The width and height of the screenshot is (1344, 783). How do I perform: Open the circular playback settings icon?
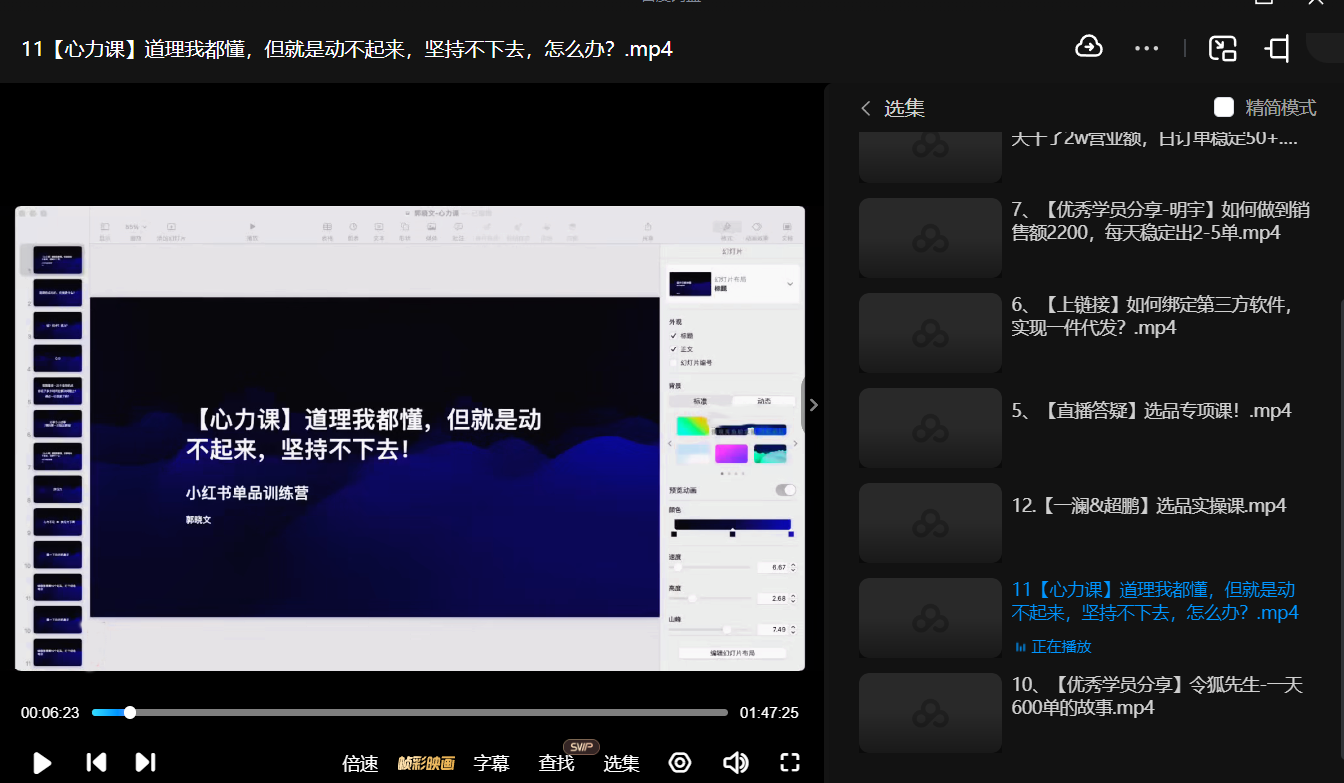point(680,763)
